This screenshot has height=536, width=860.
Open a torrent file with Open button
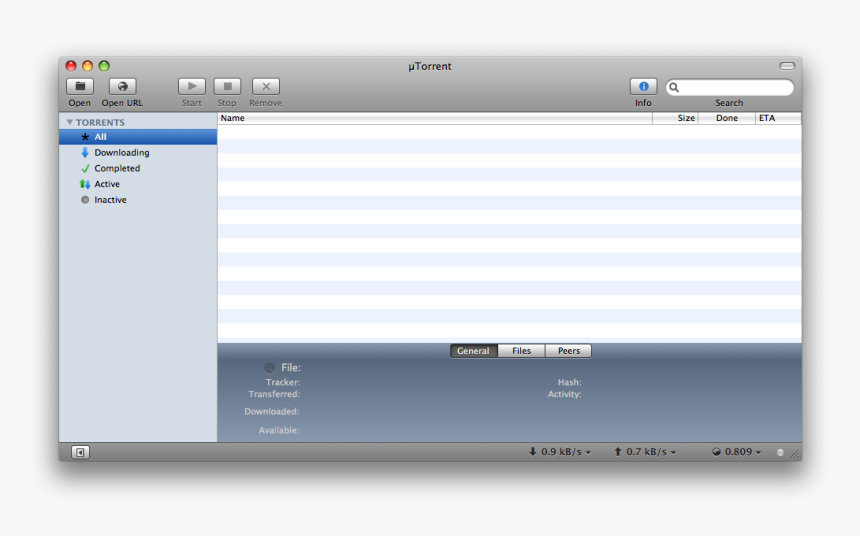80,87
